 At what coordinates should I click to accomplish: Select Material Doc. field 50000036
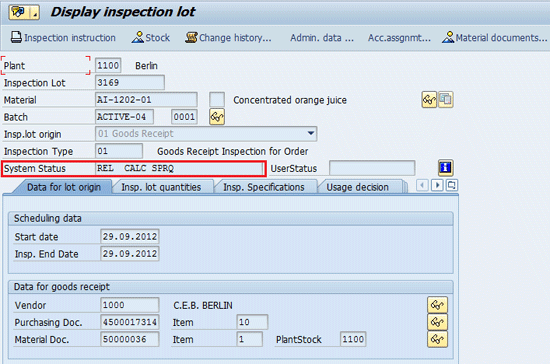click(x=130, y=339)
